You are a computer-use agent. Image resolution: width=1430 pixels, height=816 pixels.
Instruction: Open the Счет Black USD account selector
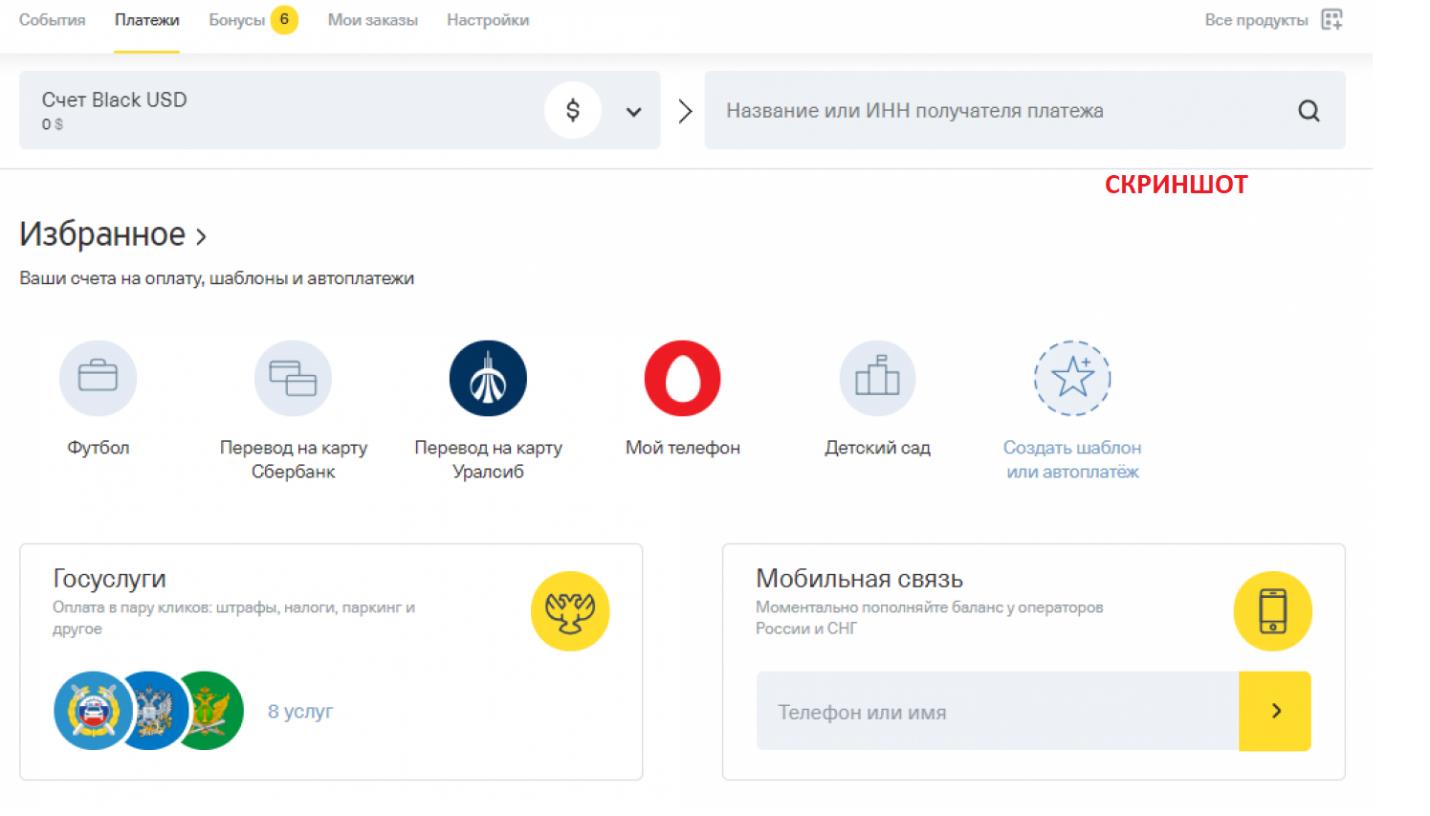[x=340, y=110]
